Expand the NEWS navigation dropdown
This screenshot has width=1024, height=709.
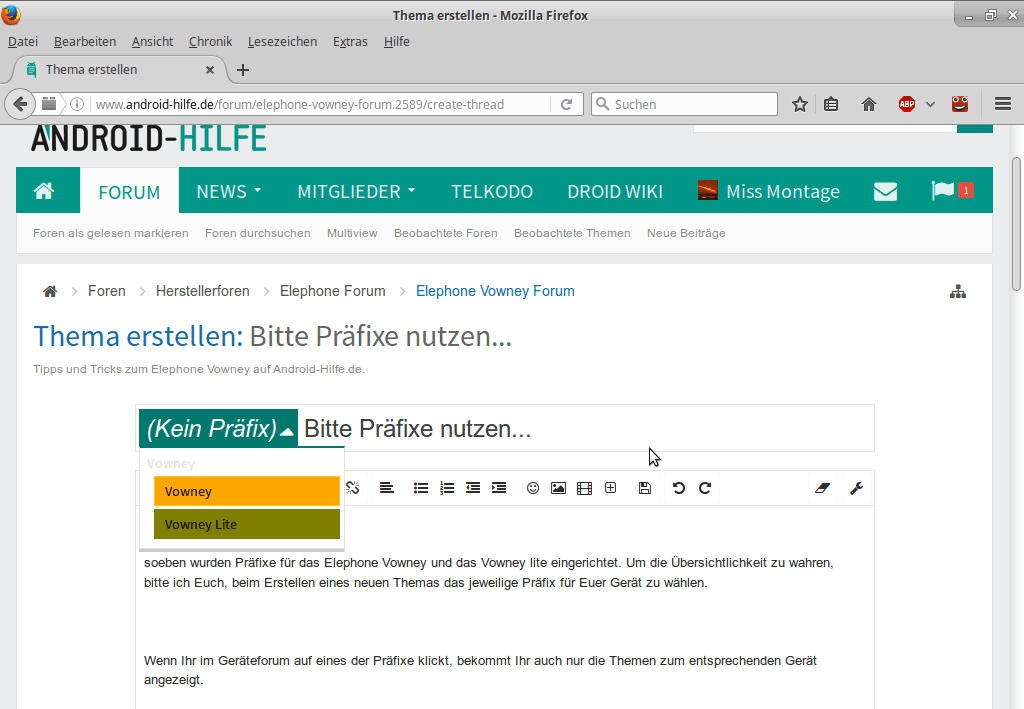pyautogui.click(x=229, y=191)
